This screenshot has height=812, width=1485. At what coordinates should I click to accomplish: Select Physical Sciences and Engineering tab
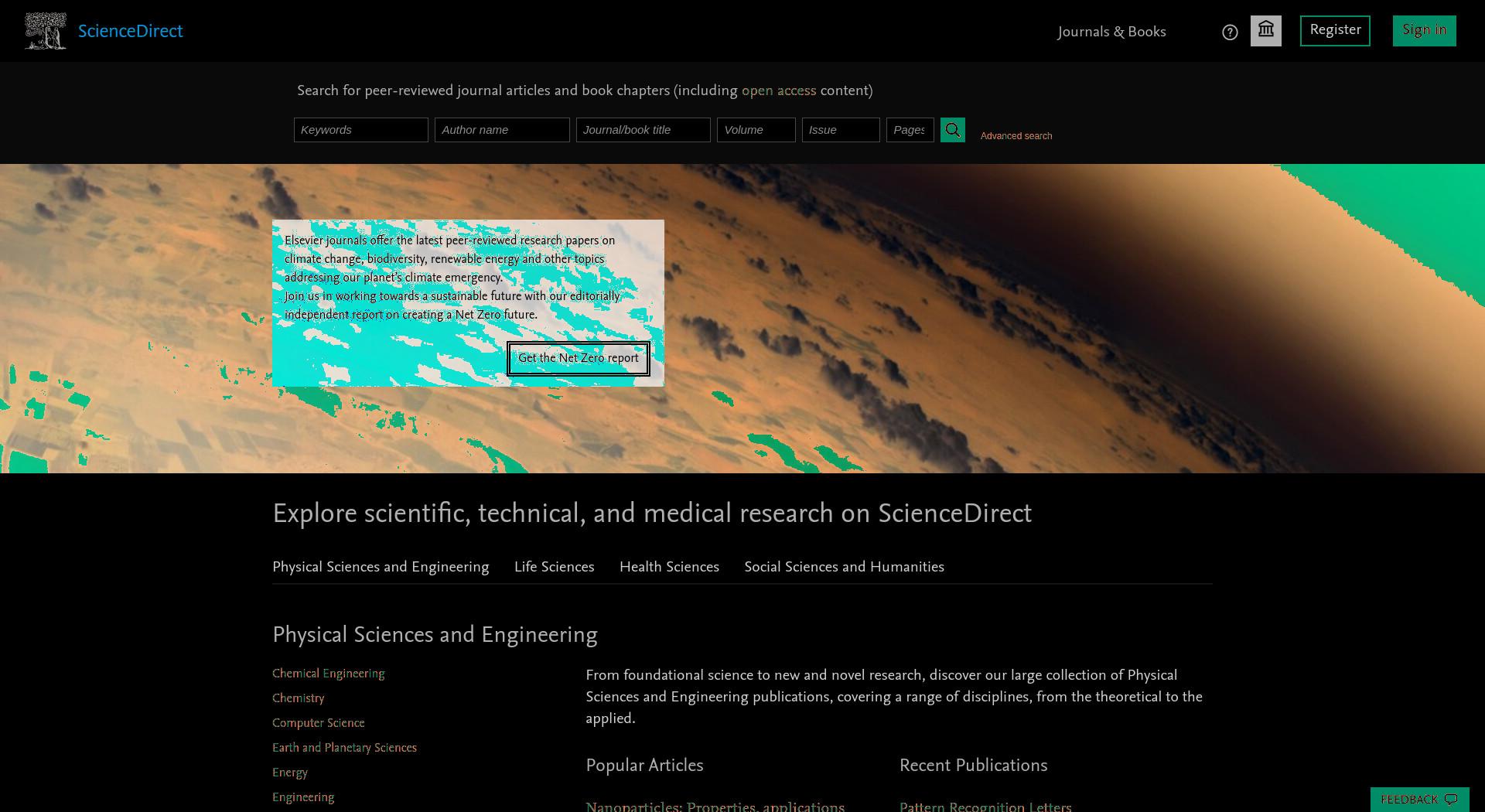coord(381,567)
